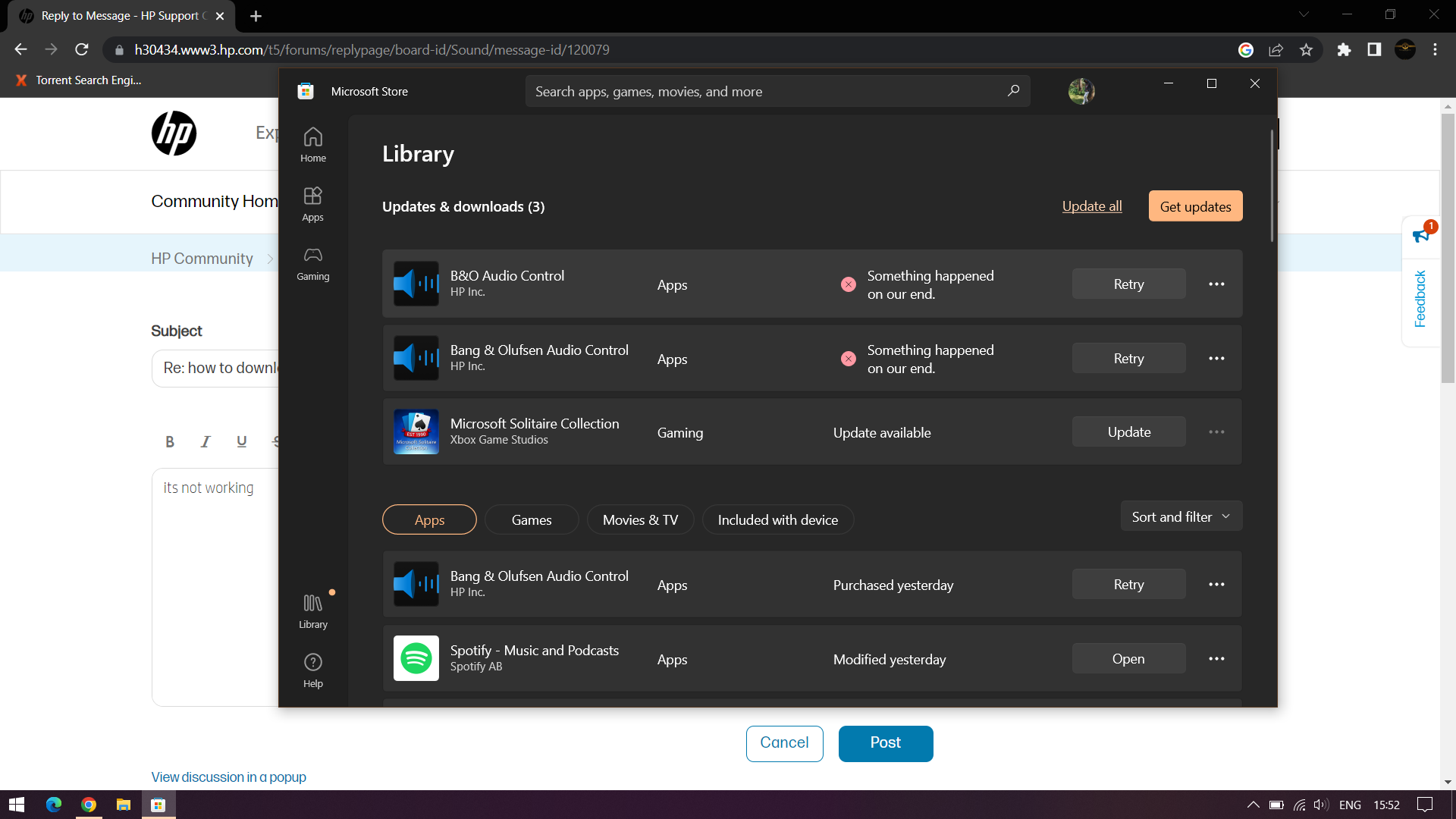Click the Sort and filter dropdown
The width and height of the screenshot is (1456, 819).
[1180, 517]
